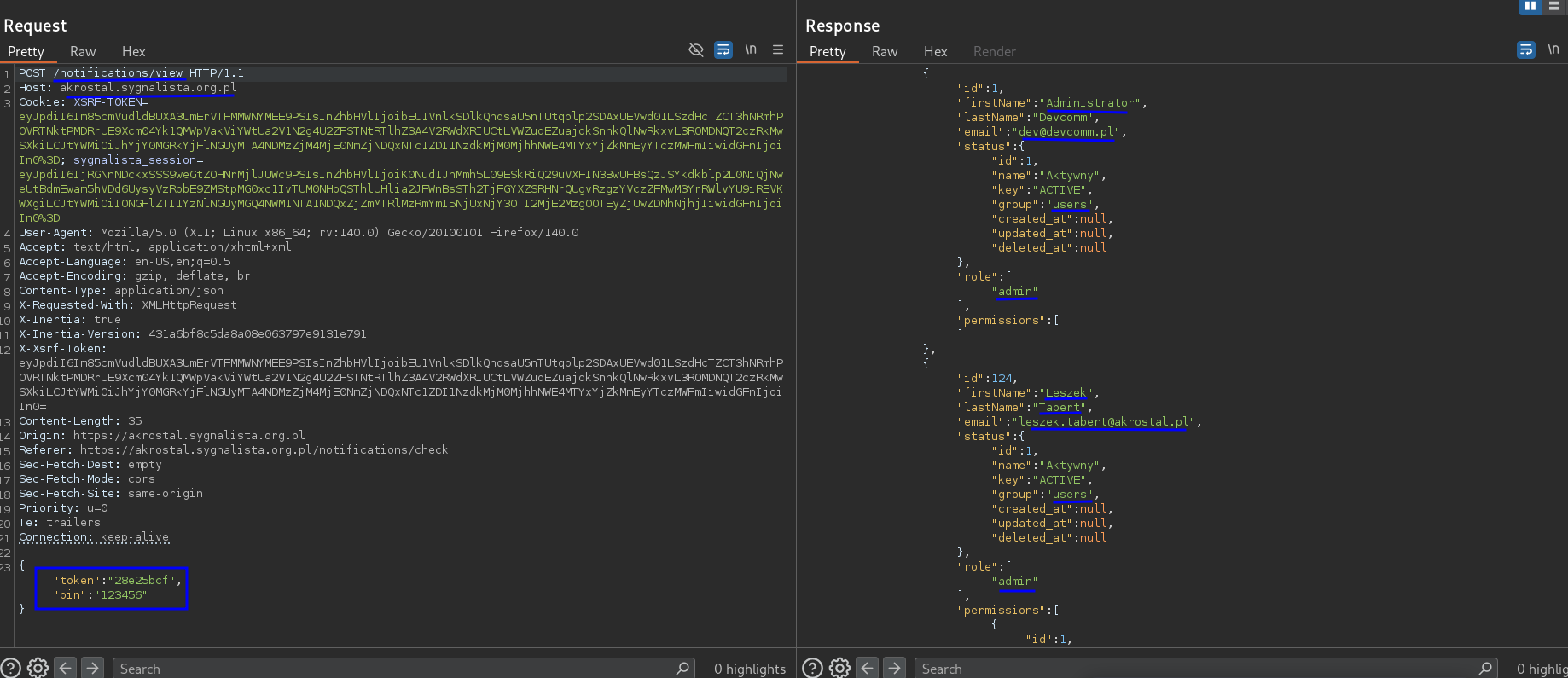
Task: Switch Request view to Raw tab
Action: (83, 51)
